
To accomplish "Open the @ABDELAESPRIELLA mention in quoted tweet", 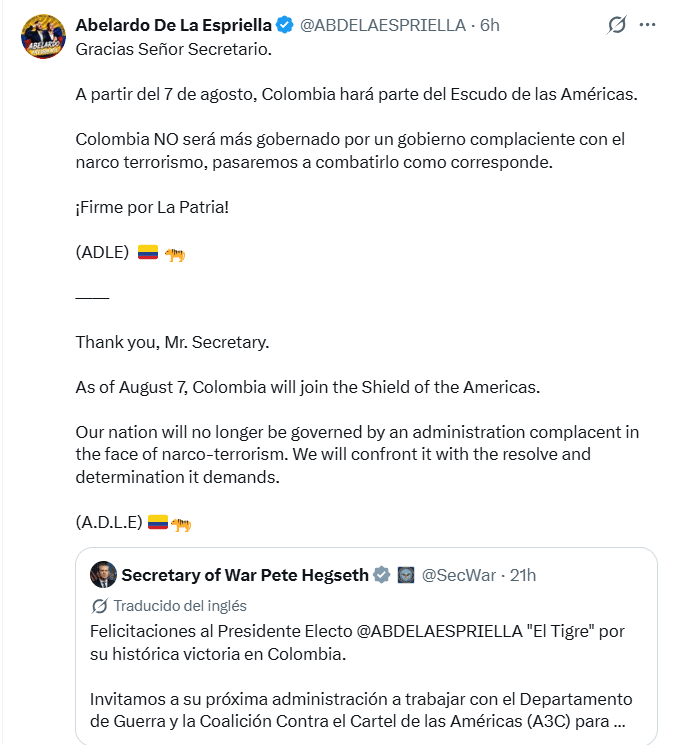I will pyautogui.click(x=439, y=631).
